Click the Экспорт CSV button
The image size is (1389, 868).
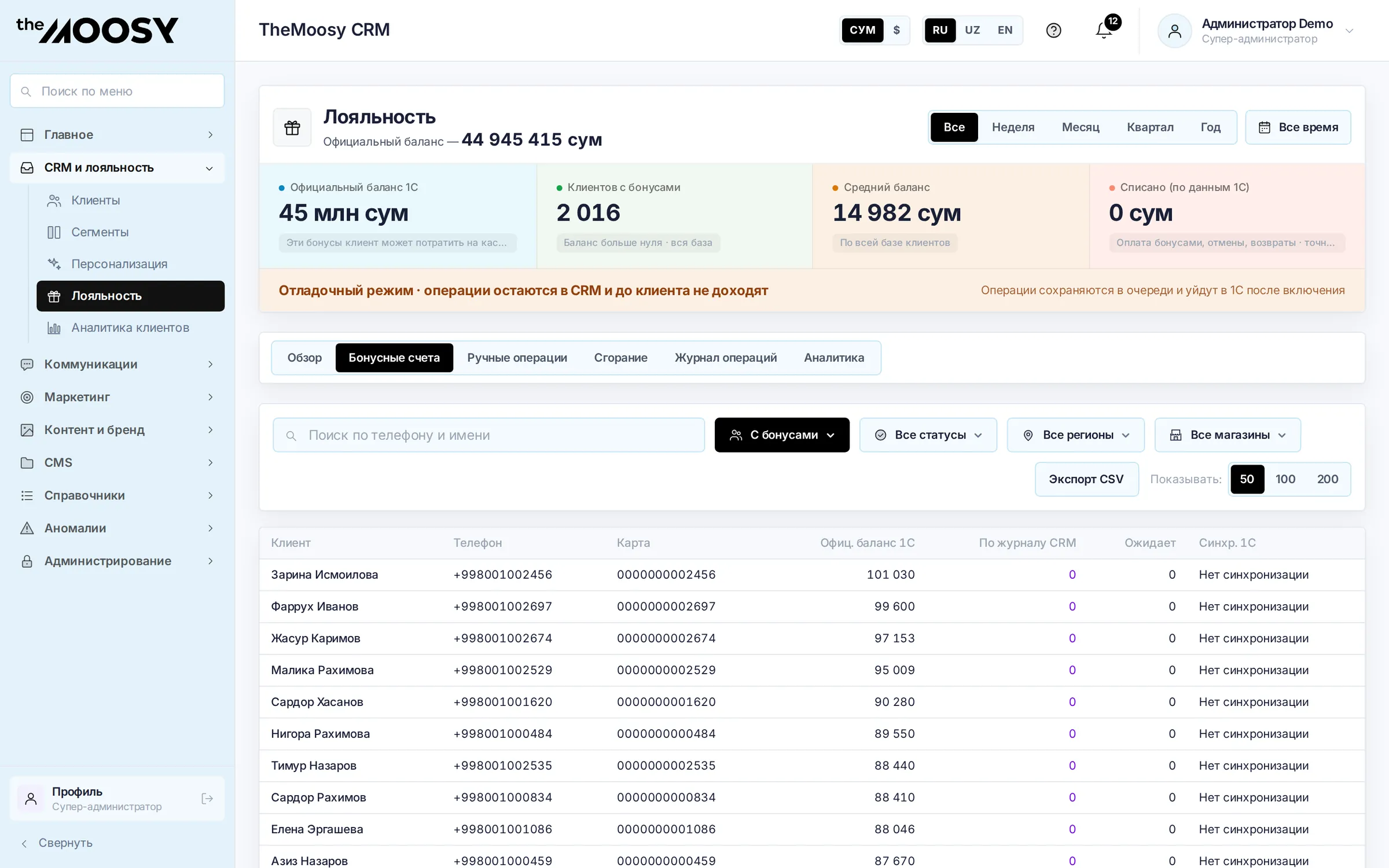tap(1086, 479)
